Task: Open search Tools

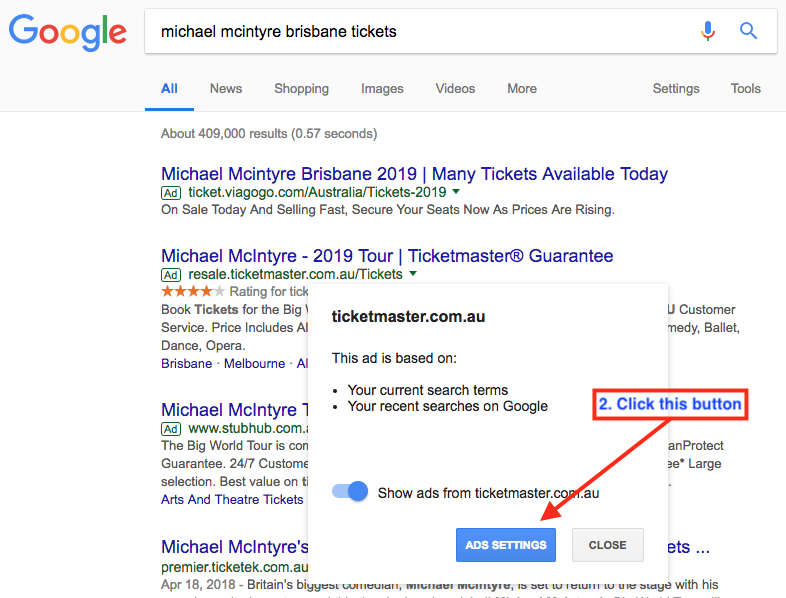Action: tap(745, 89)
